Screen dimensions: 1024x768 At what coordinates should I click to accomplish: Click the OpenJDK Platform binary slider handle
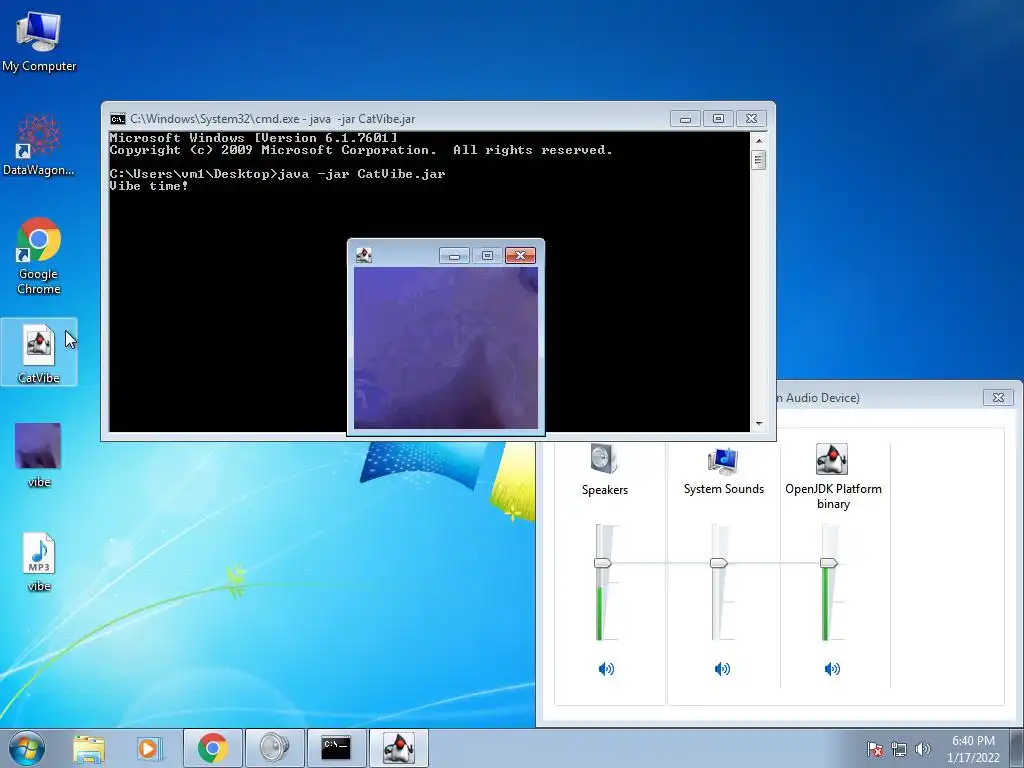[829, 563]
